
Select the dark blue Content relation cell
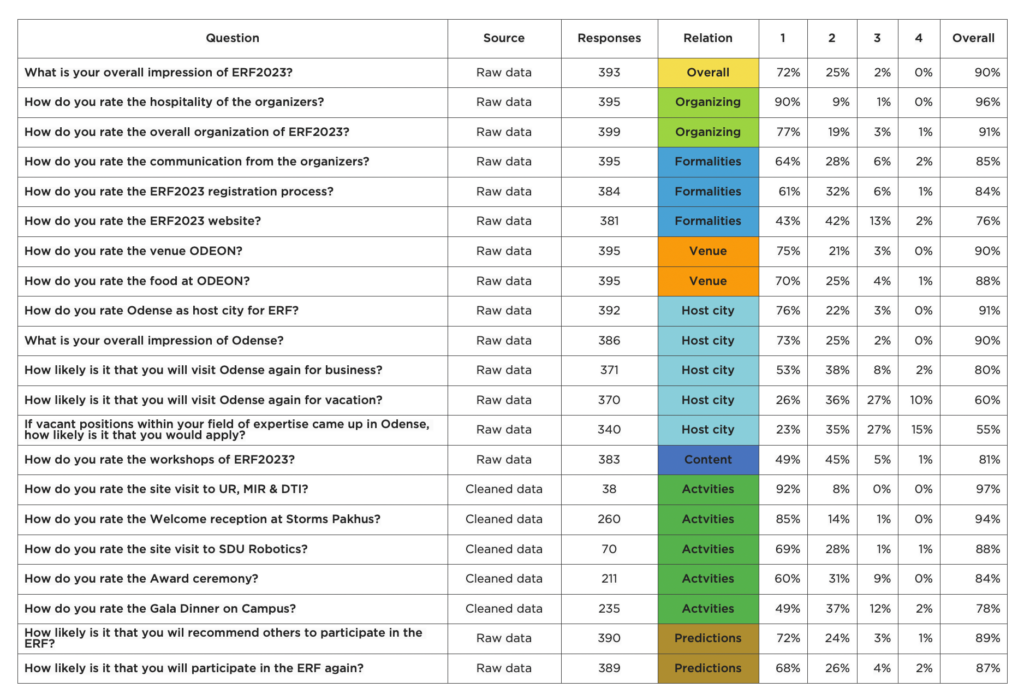[x=708, y=460]
